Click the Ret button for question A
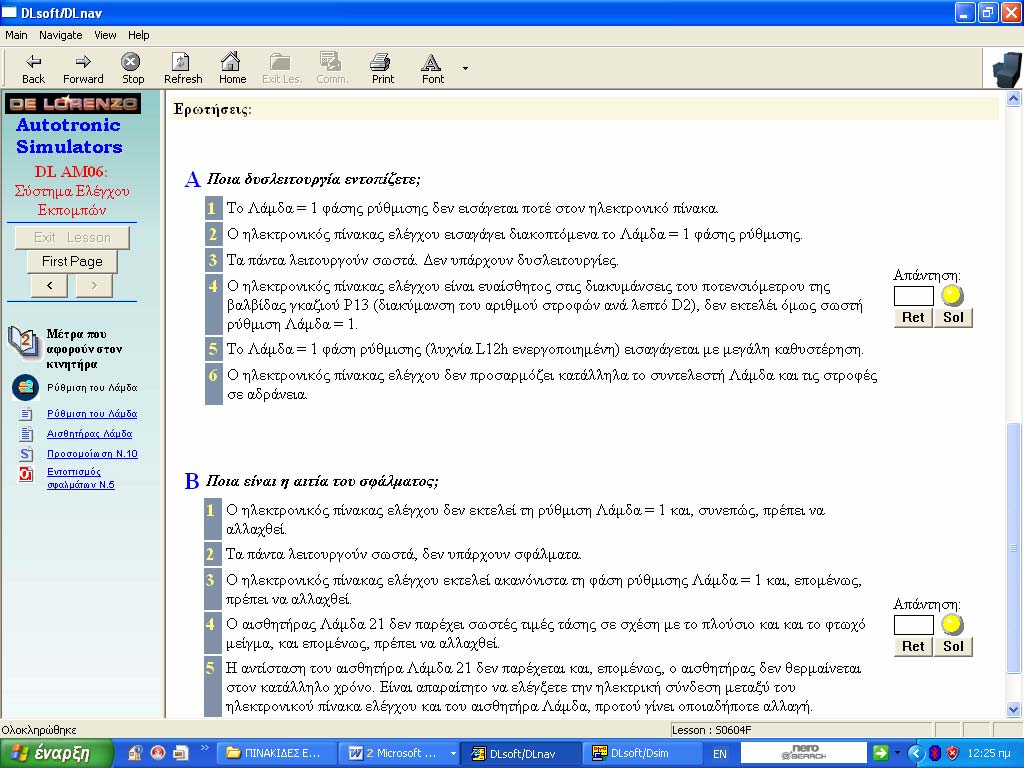 [x=913, y=317]
